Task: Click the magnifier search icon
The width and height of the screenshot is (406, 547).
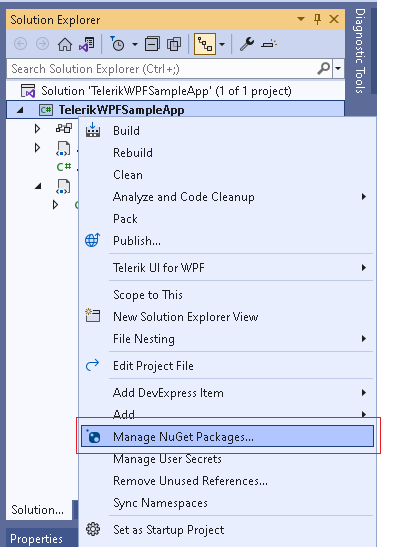Action: coord(324,68)
